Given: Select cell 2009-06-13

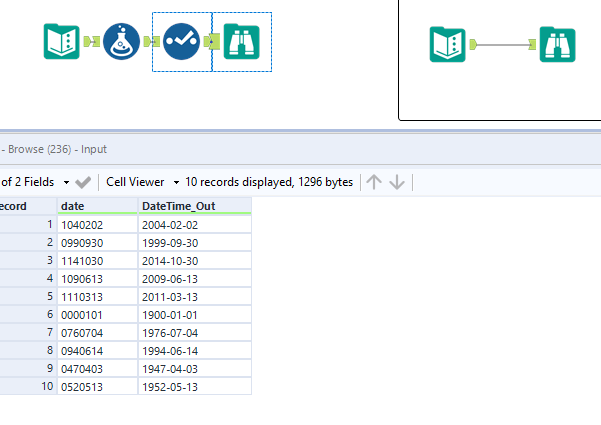Looking at the screenshot, I should [x=195, y=279].
